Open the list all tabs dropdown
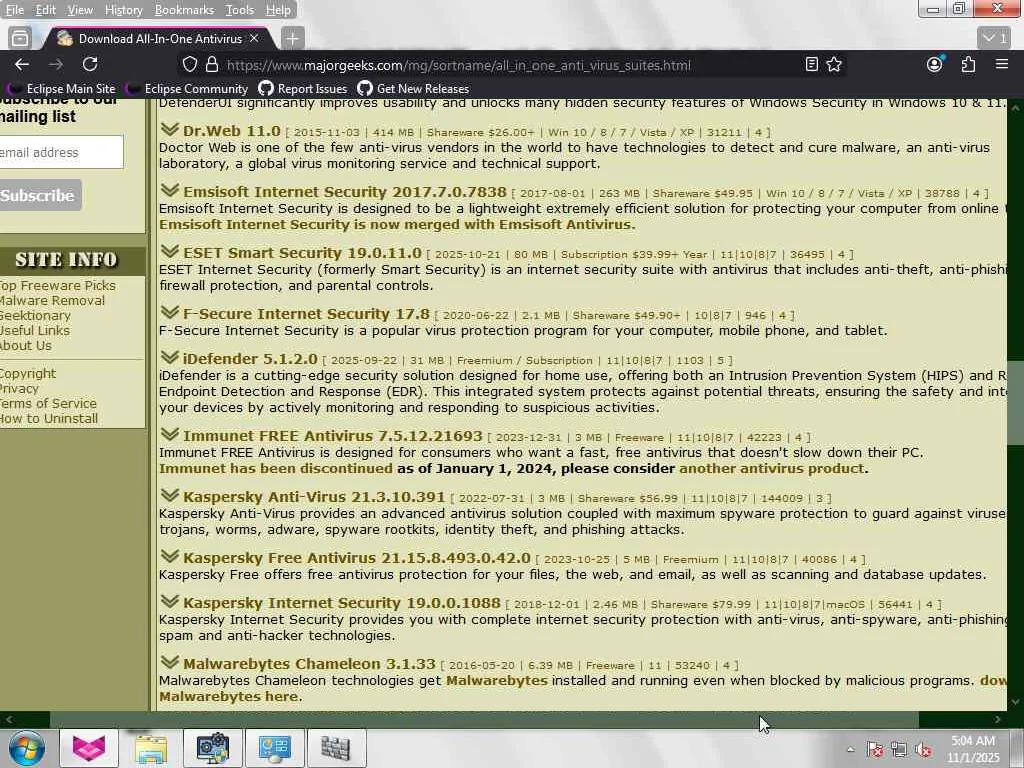Viewport: 1024px width, 768px height. (995, 39)
